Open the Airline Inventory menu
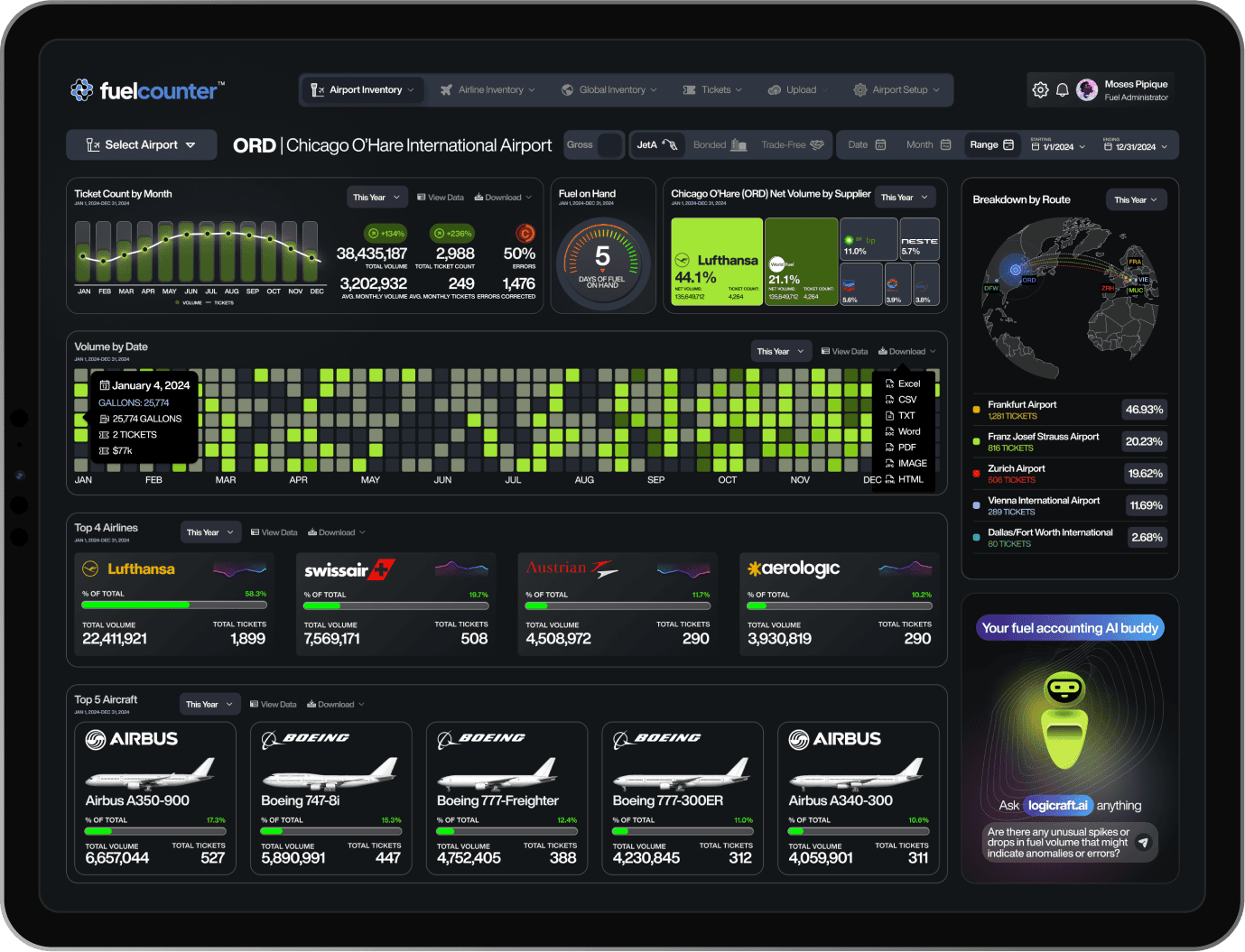The height and width of the screenshot is (952, 1245). pos(488,90)
